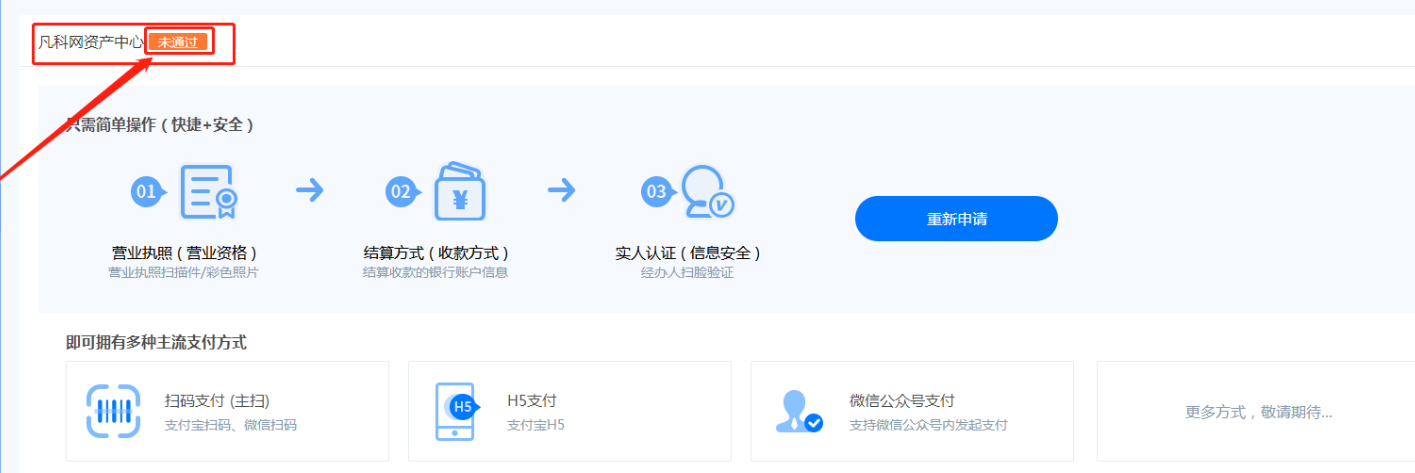Viewport: 1415px width, 473px height.
Task: Click 支付宝H5 subtitle
Action: coord(536,425)
